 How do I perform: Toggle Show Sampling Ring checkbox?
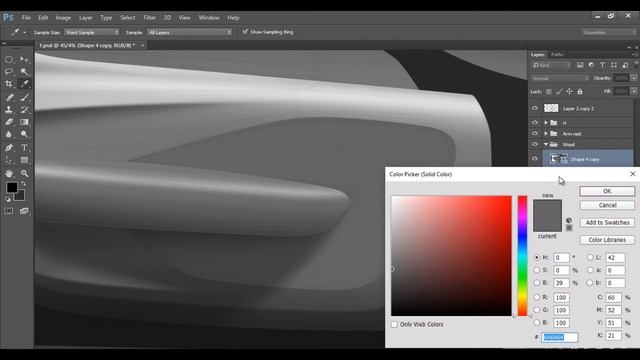coord(245,31)
